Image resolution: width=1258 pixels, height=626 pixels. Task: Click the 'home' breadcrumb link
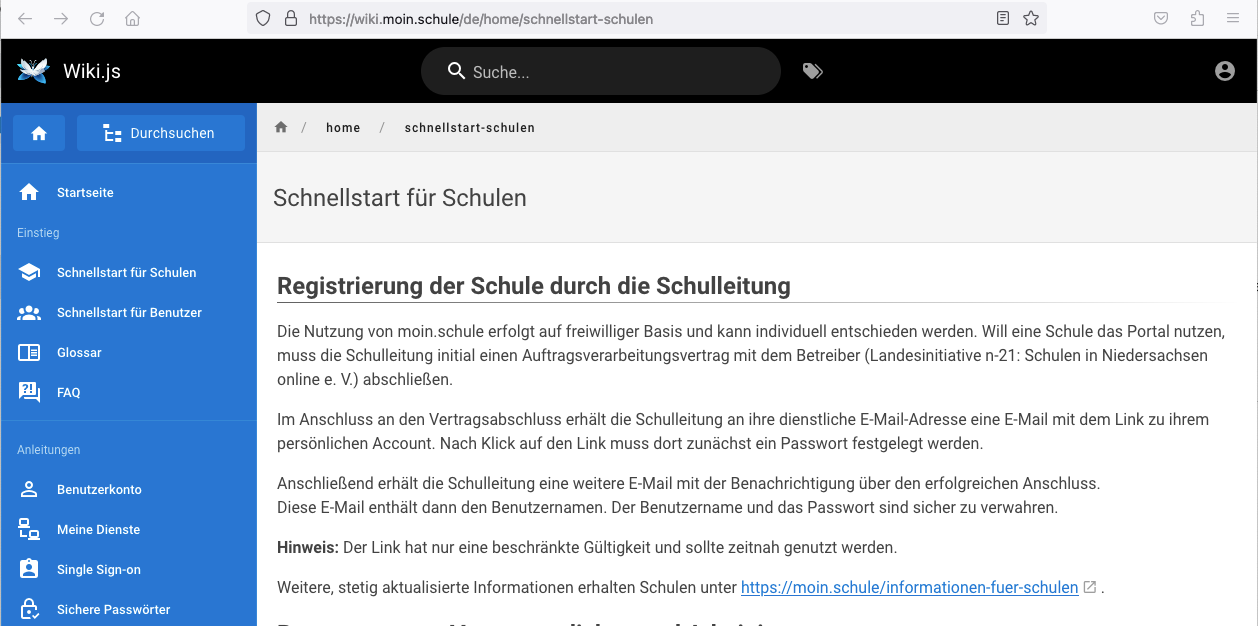click(x=343, y=128)
